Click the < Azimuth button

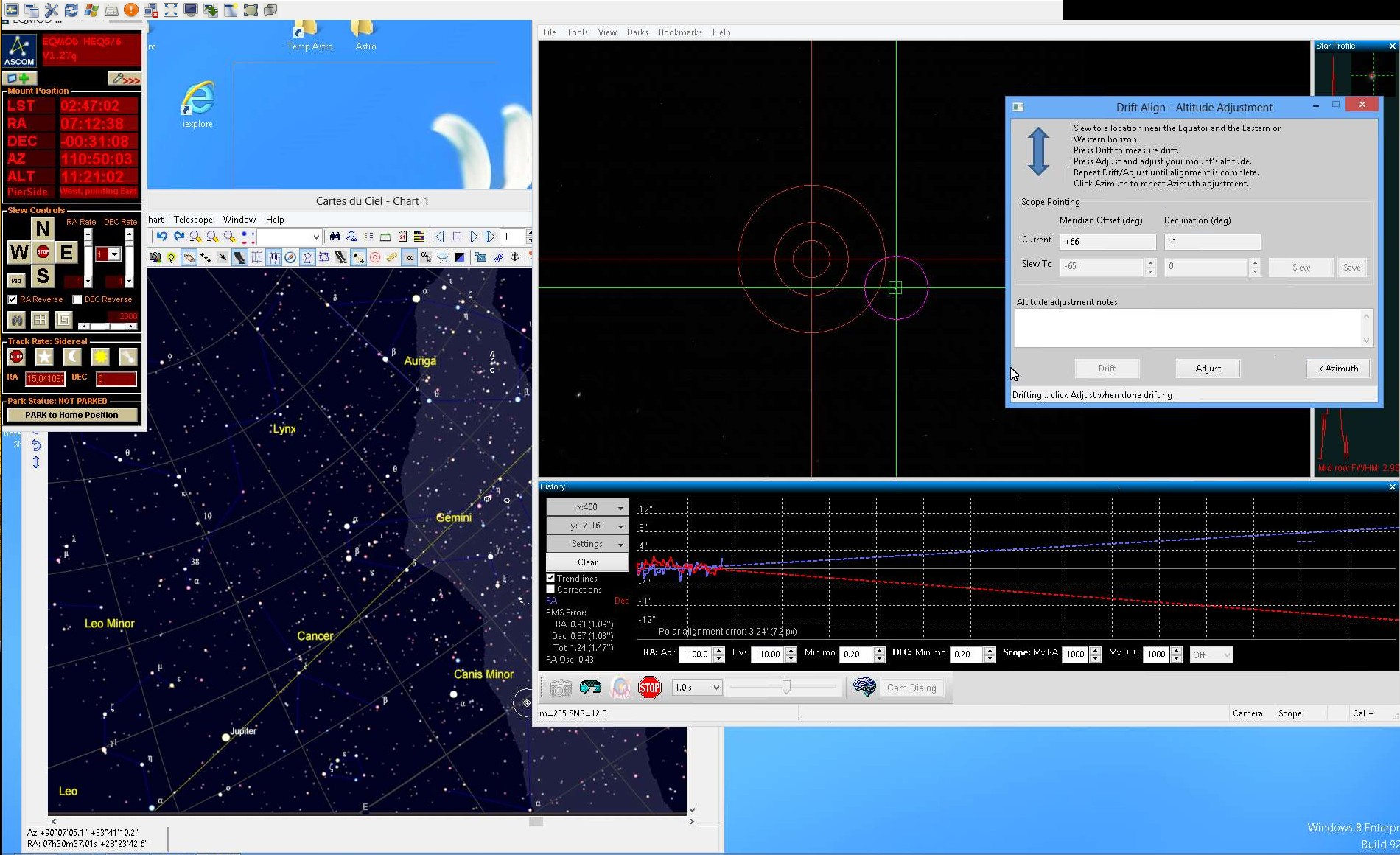click(1338, 369)
